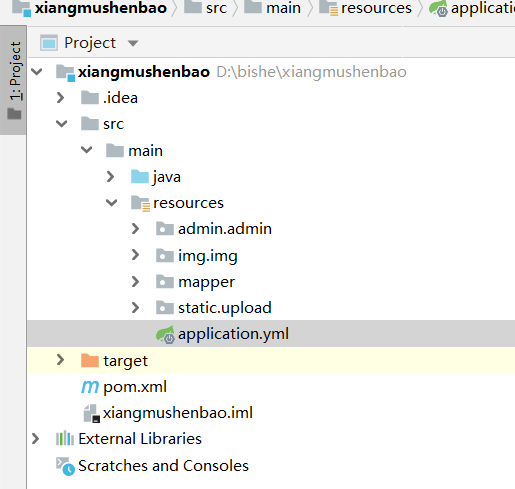Open the 1: Project side tool tab
Viewport: 515px width, 489px height.
[x=13, y=80]
